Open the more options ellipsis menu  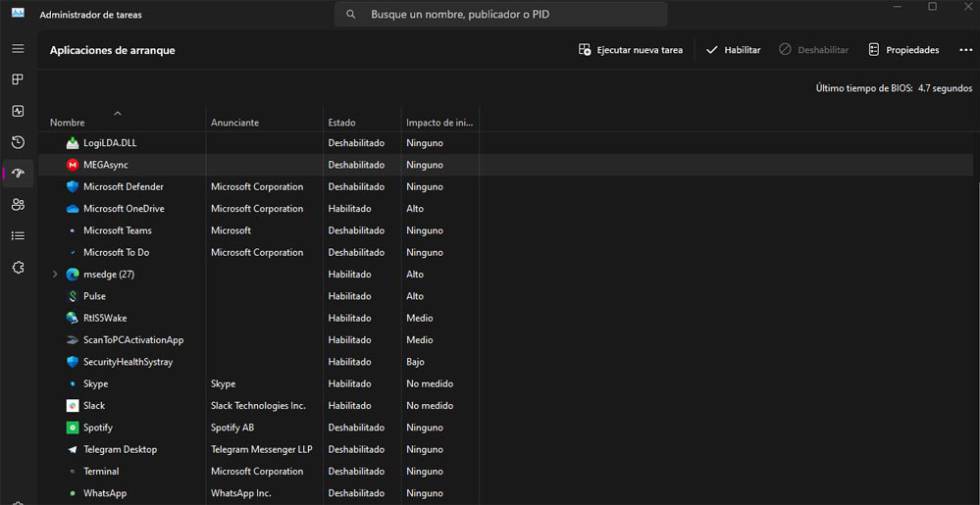(966, 50)
